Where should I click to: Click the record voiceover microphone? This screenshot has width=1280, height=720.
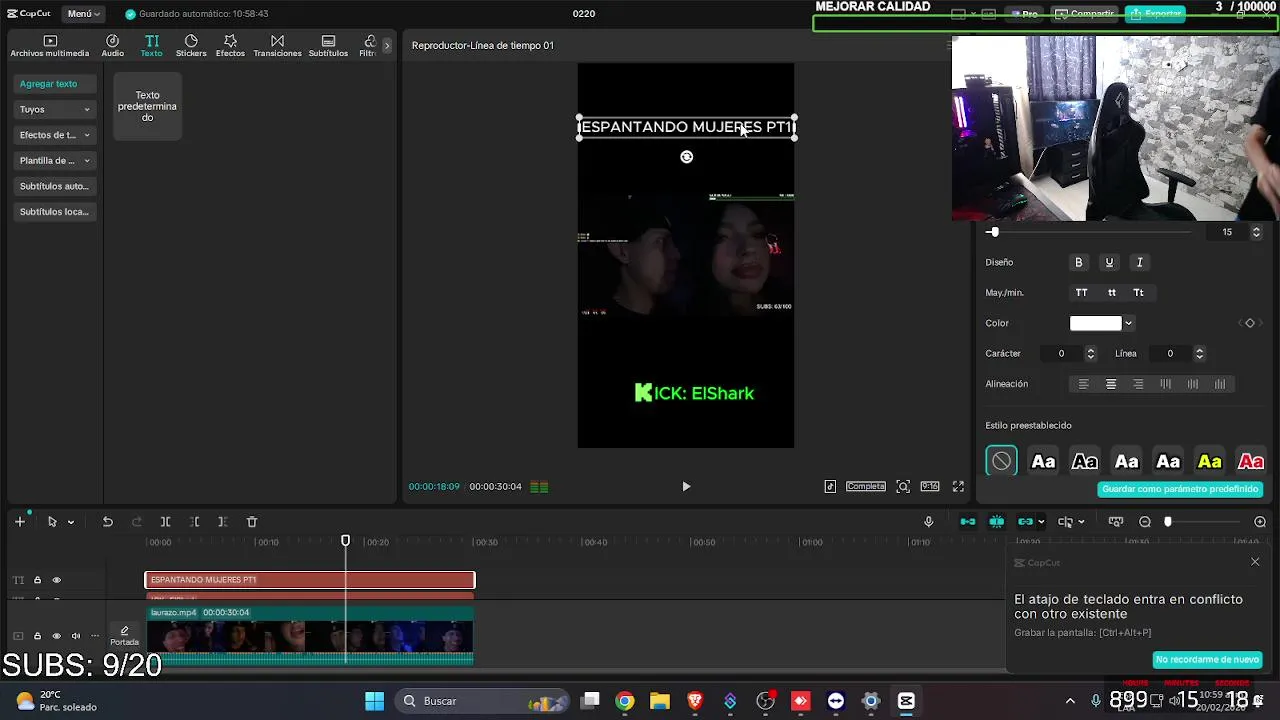928,522
